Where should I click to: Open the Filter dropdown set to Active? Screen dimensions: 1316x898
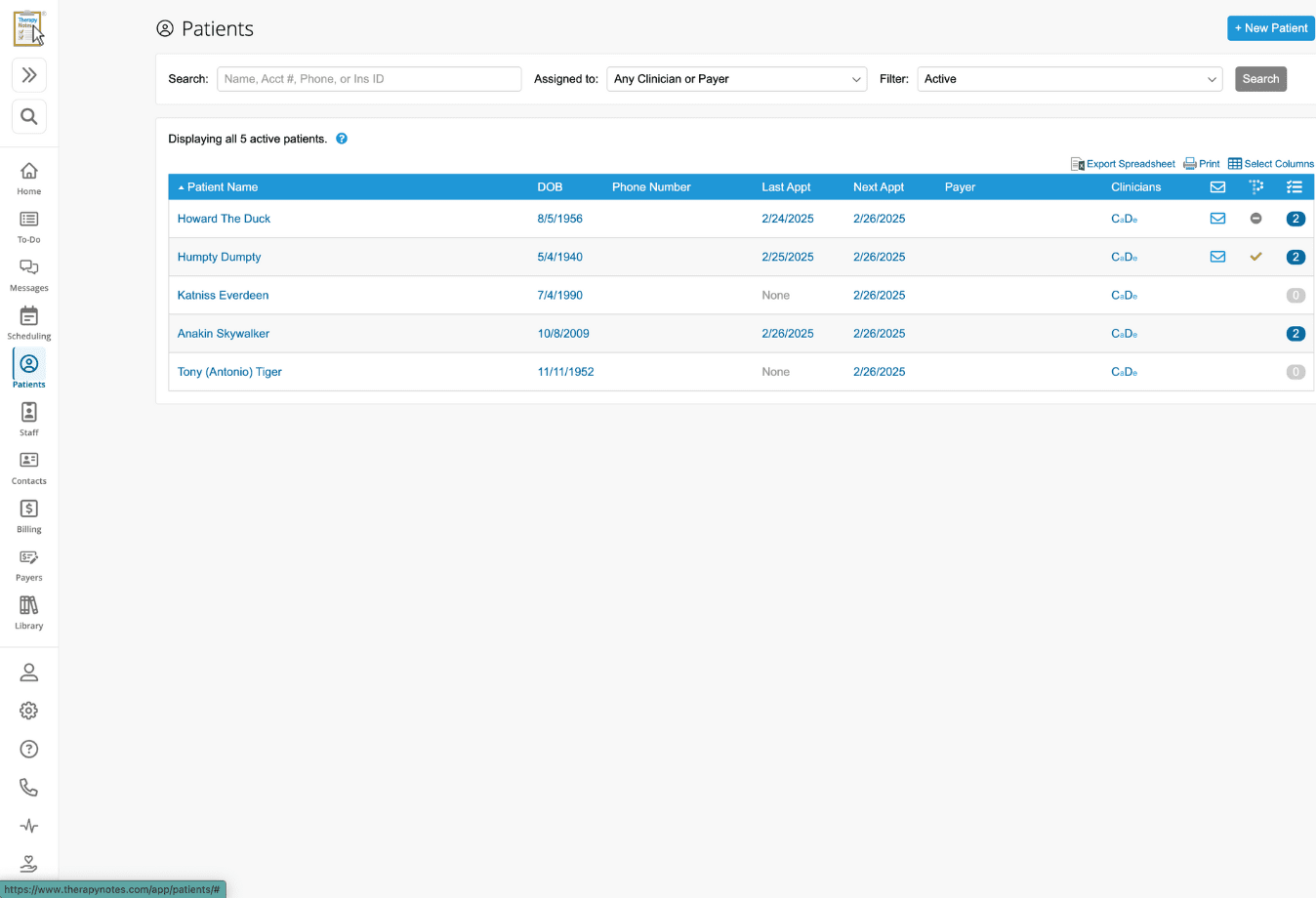pos(1069,79)
